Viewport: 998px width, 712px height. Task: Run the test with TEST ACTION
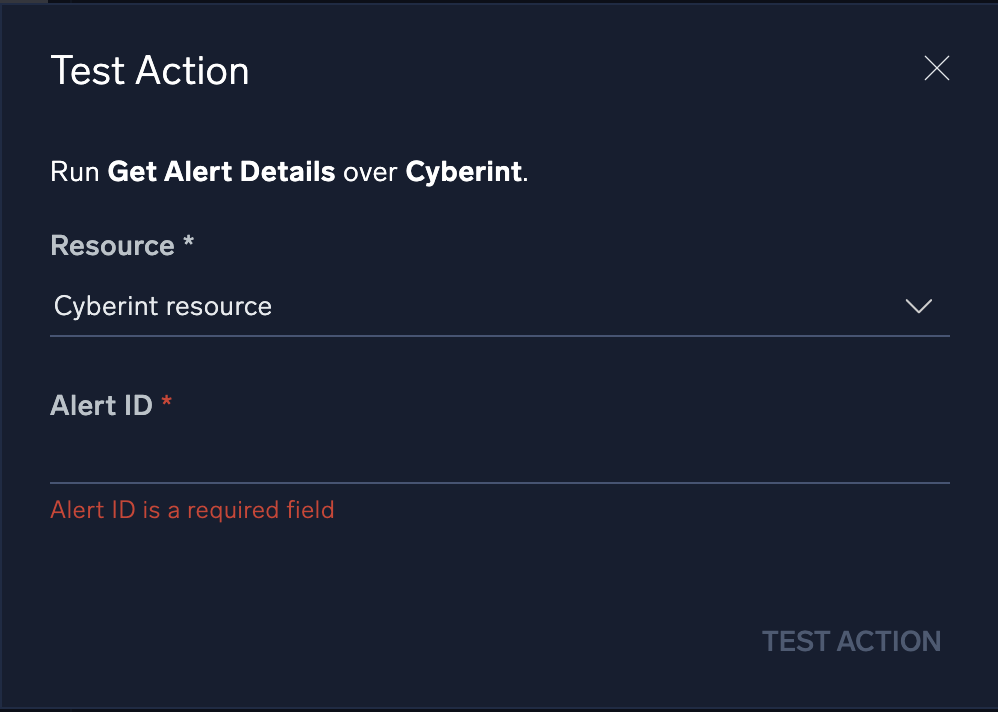point(851,641)
